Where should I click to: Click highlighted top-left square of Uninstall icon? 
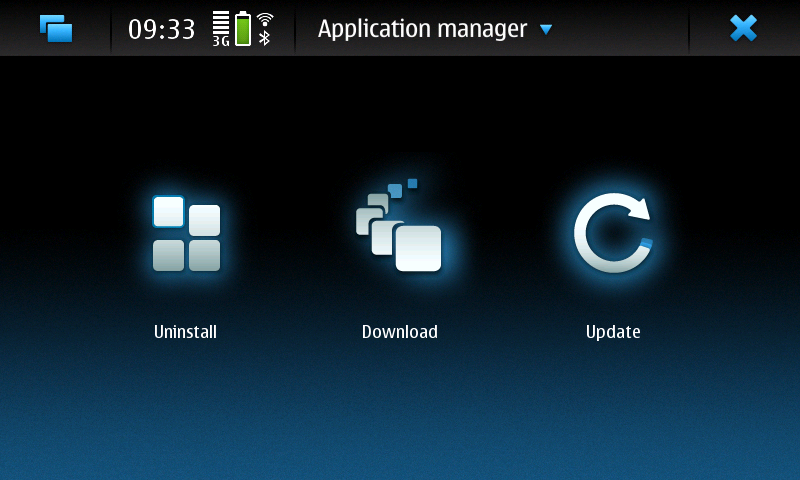pos(168,212)
